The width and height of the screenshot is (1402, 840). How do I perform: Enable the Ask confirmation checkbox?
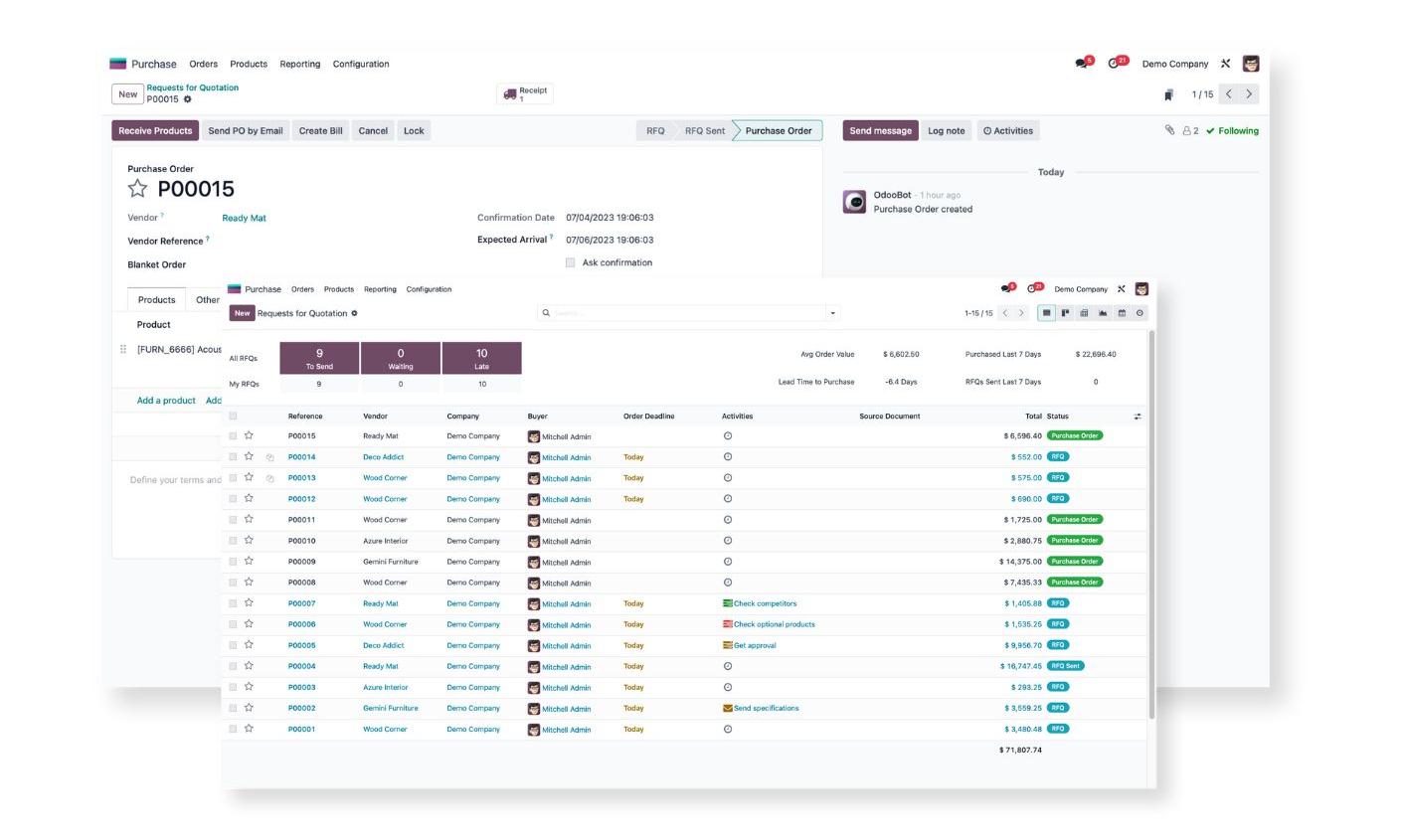[571, 261]
